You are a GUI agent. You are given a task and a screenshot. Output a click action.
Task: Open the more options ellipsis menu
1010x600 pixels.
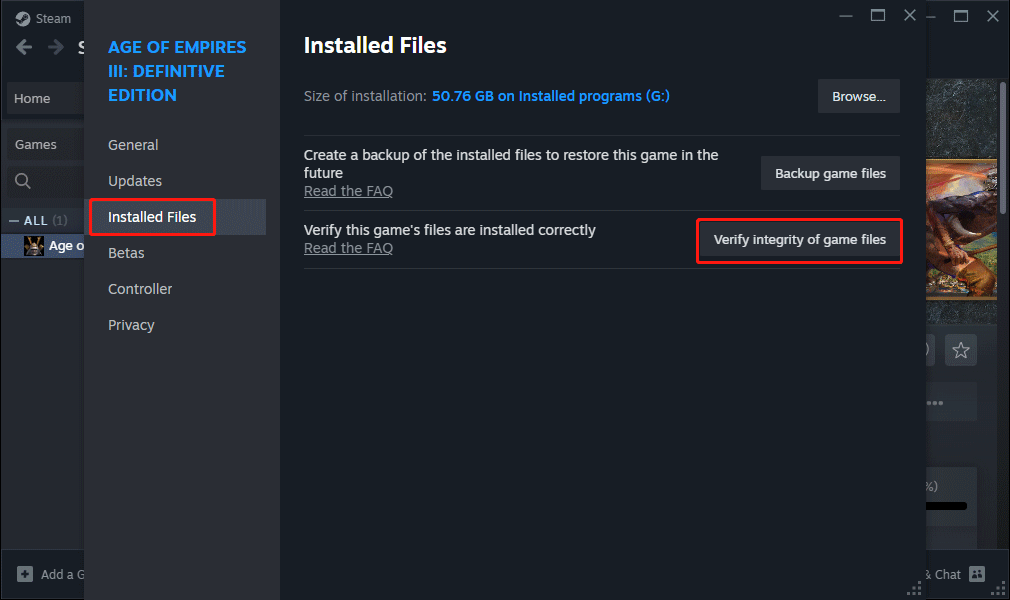pos(933,401)
